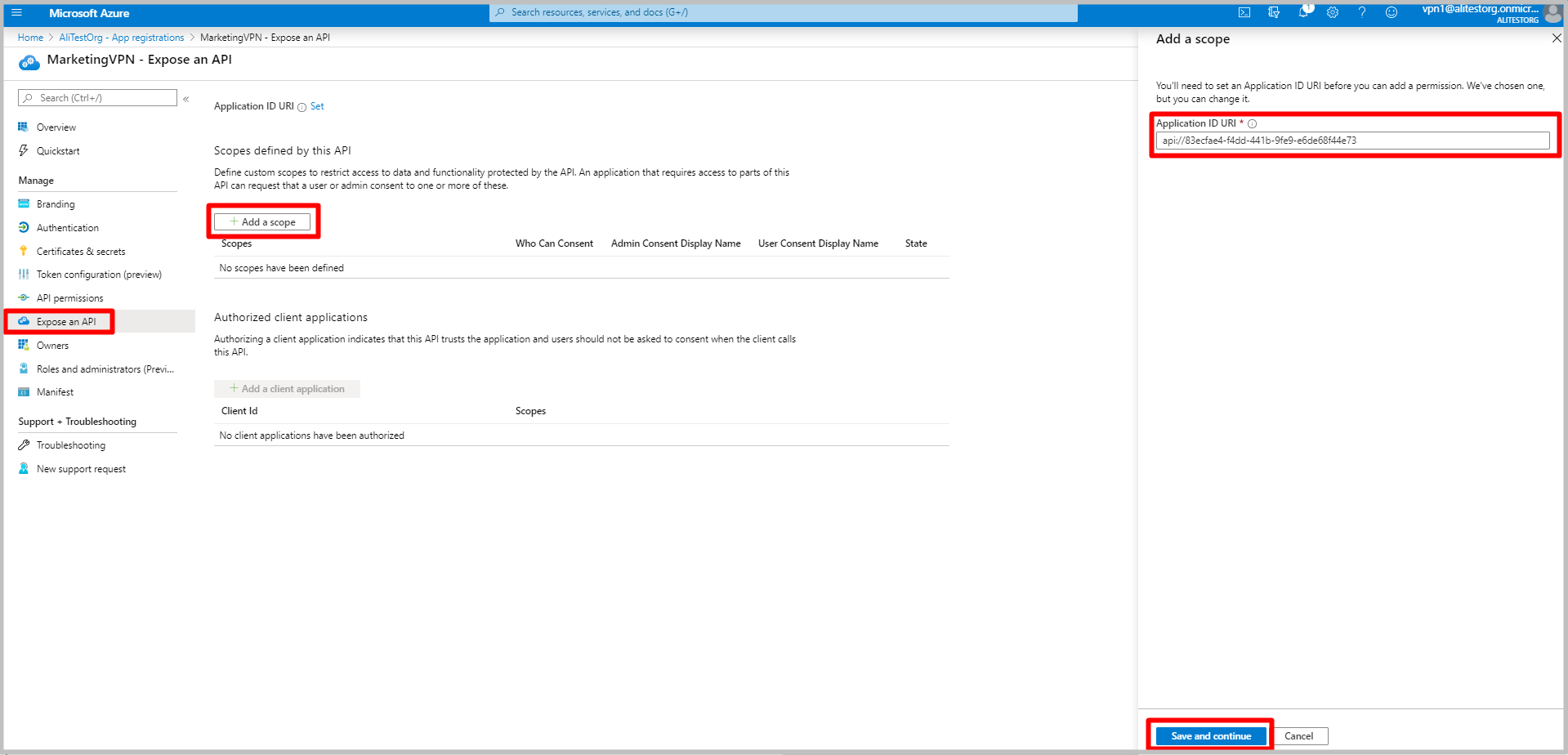Viewport: 1568px width, 755px height.
Task: Click the MarketingVPN cloud icon beside the title
Action: (29, 62)
